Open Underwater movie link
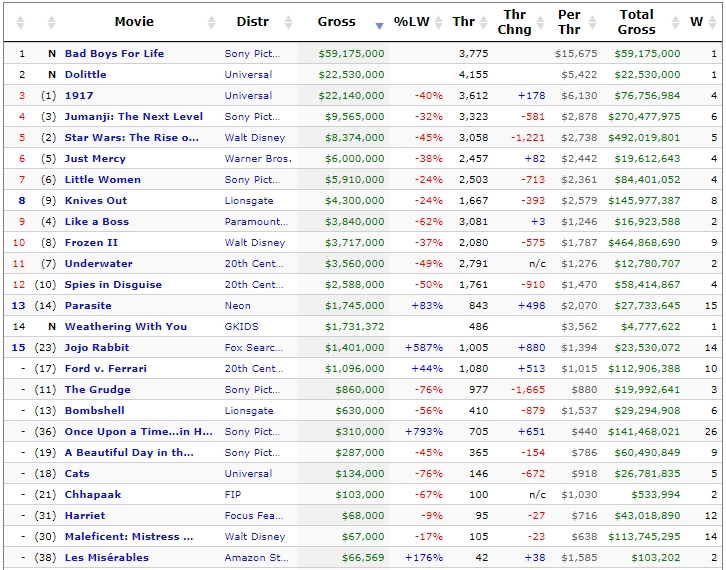The height and width of the screenshot is (570, 726). point(99,263)
